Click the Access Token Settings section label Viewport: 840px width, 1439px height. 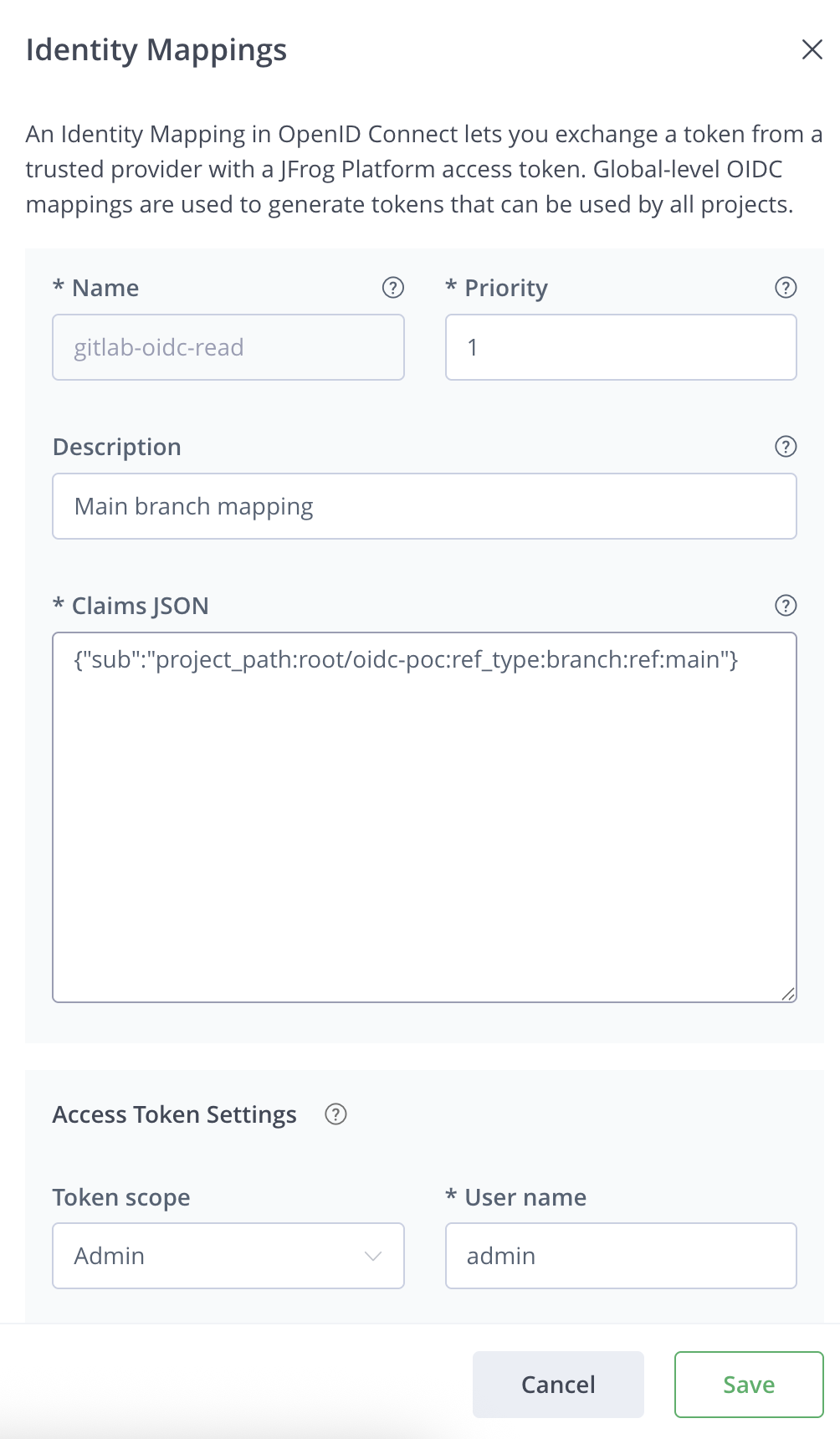tap(174, 1114)
